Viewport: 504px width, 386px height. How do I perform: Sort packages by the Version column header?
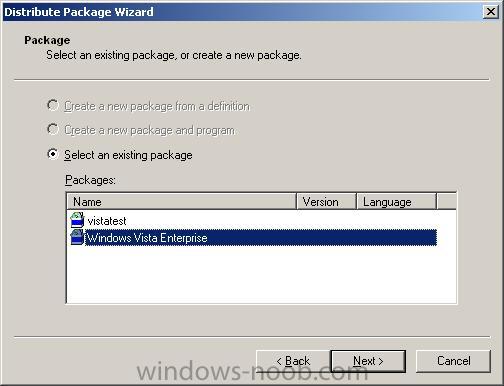click(x=326, y=202)
